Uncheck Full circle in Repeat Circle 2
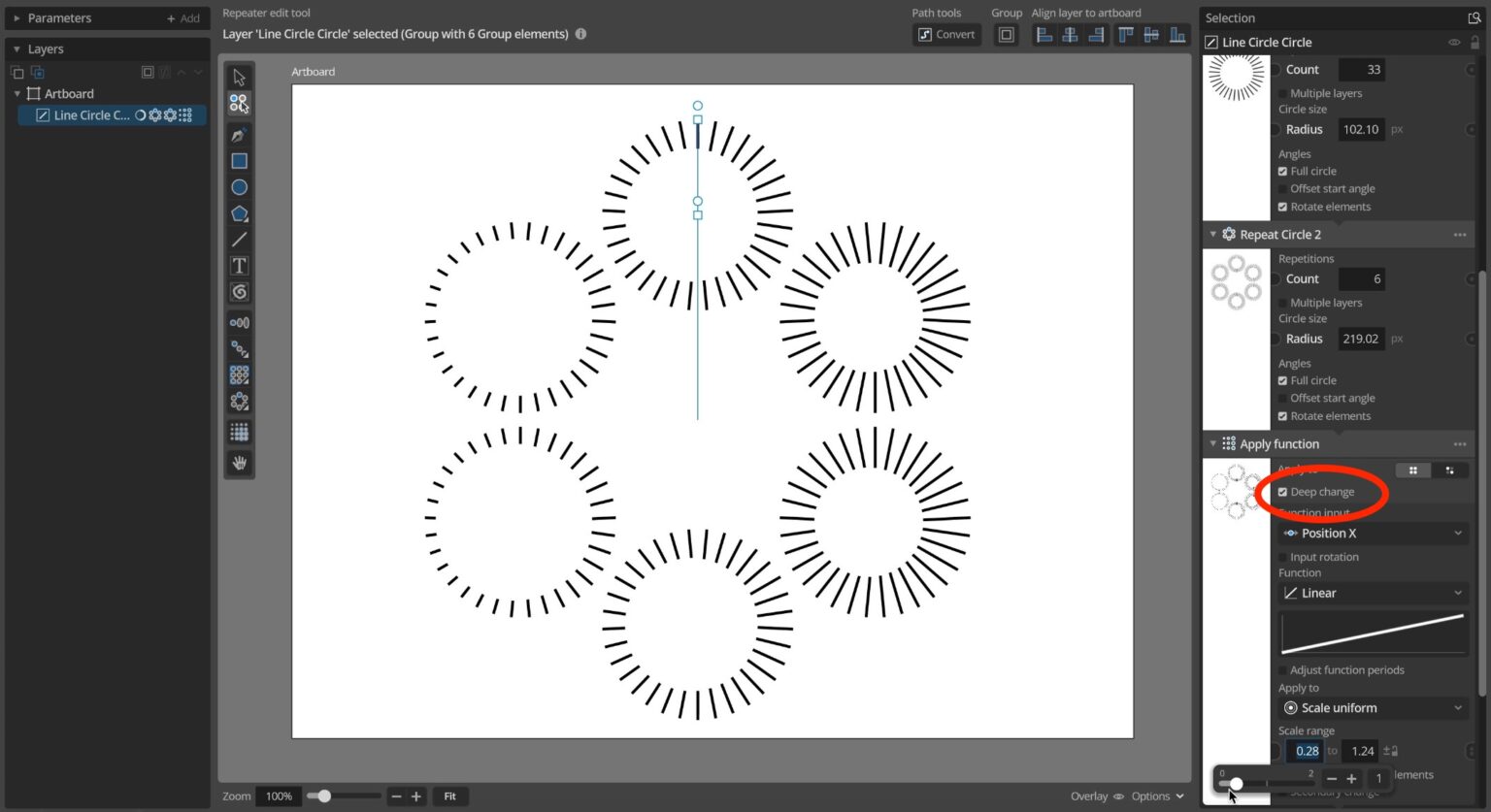Image resolution: width=1491 pixels, height=812 pixels. (1283, 380)
